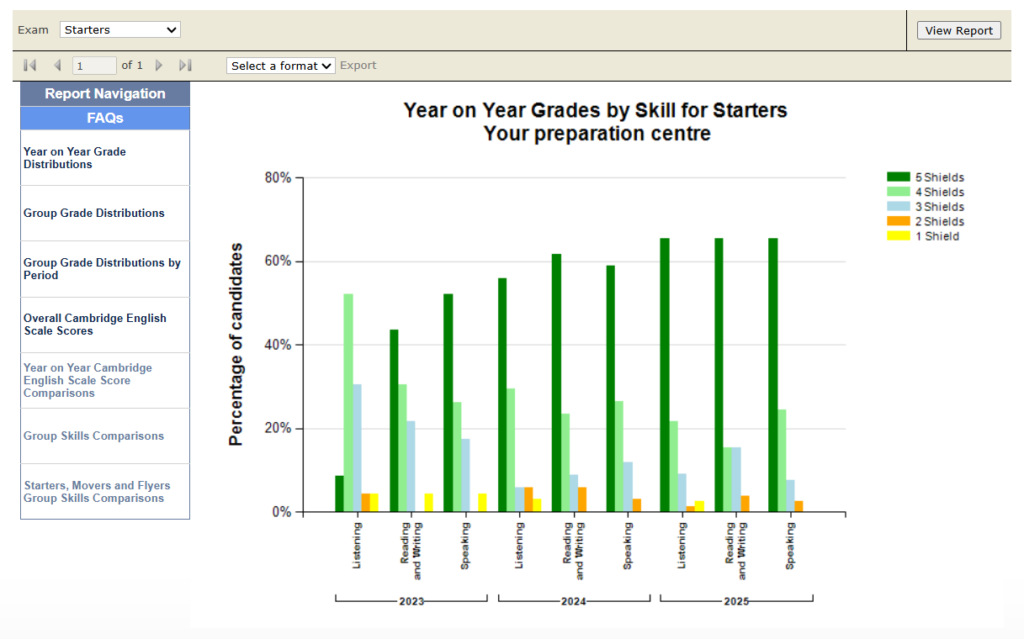Expand the format dropdown's arrow control

pos(324,64)
